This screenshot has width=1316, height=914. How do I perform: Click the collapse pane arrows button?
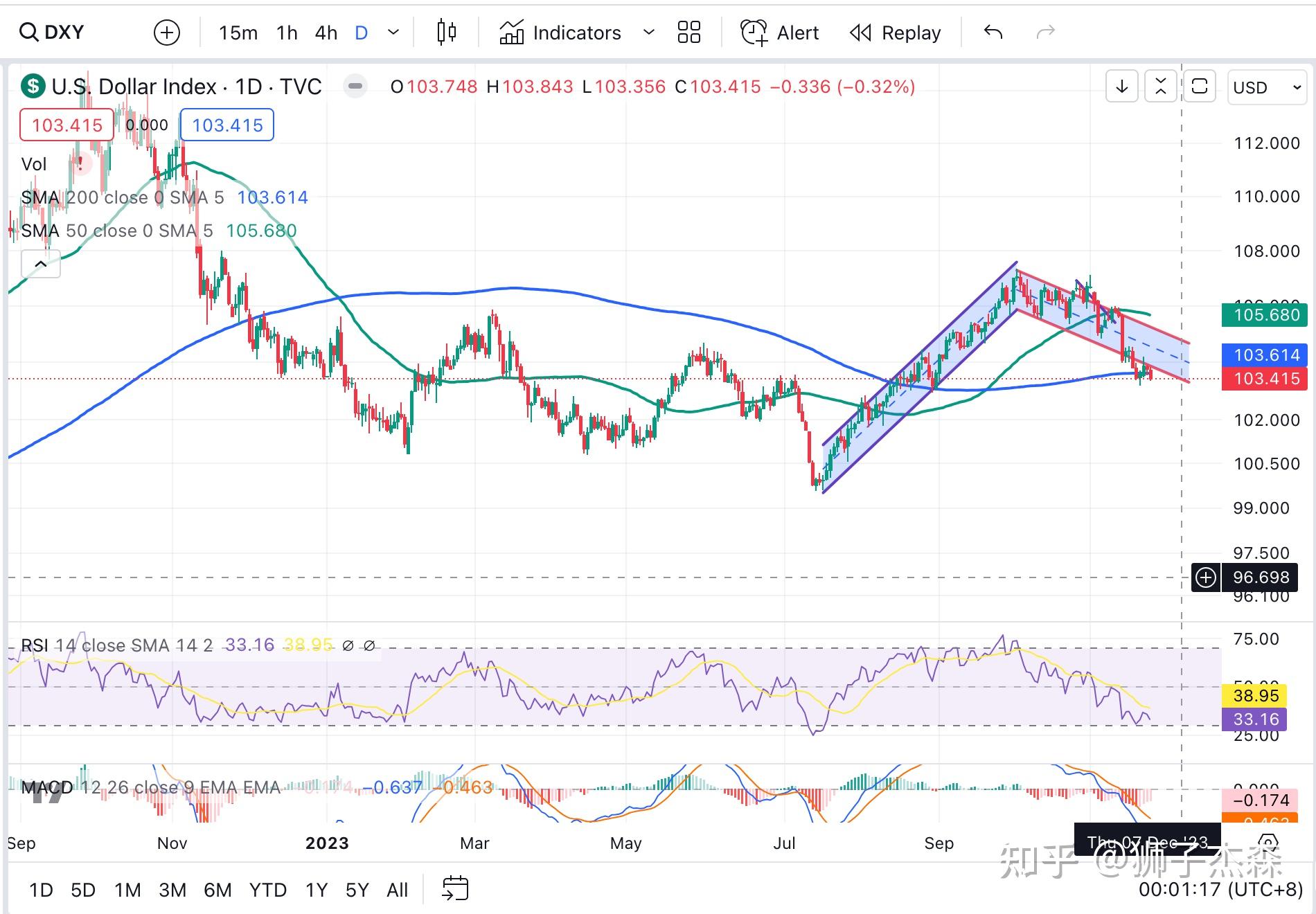pos(1161,87)
